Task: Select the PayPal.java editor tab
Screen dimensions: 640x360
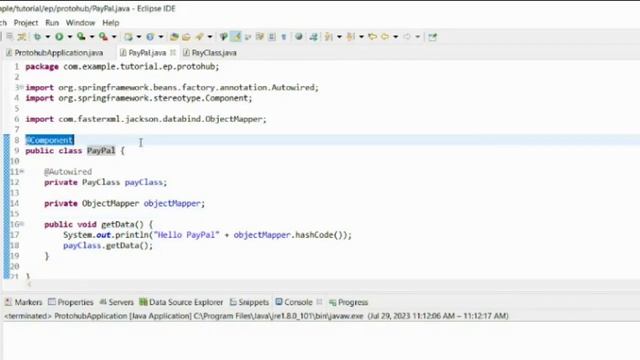Action: (147, 53)
